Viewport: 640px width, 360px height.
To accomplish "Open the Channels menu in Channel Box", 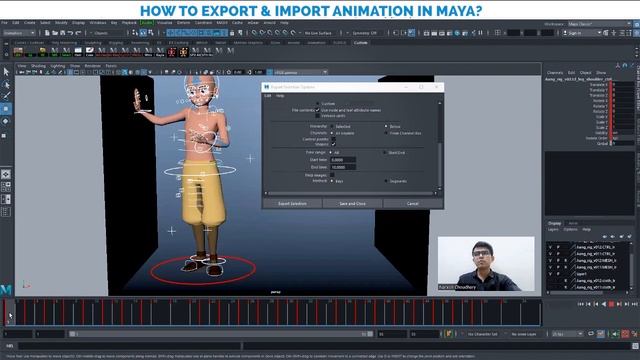I will [555, 73].
